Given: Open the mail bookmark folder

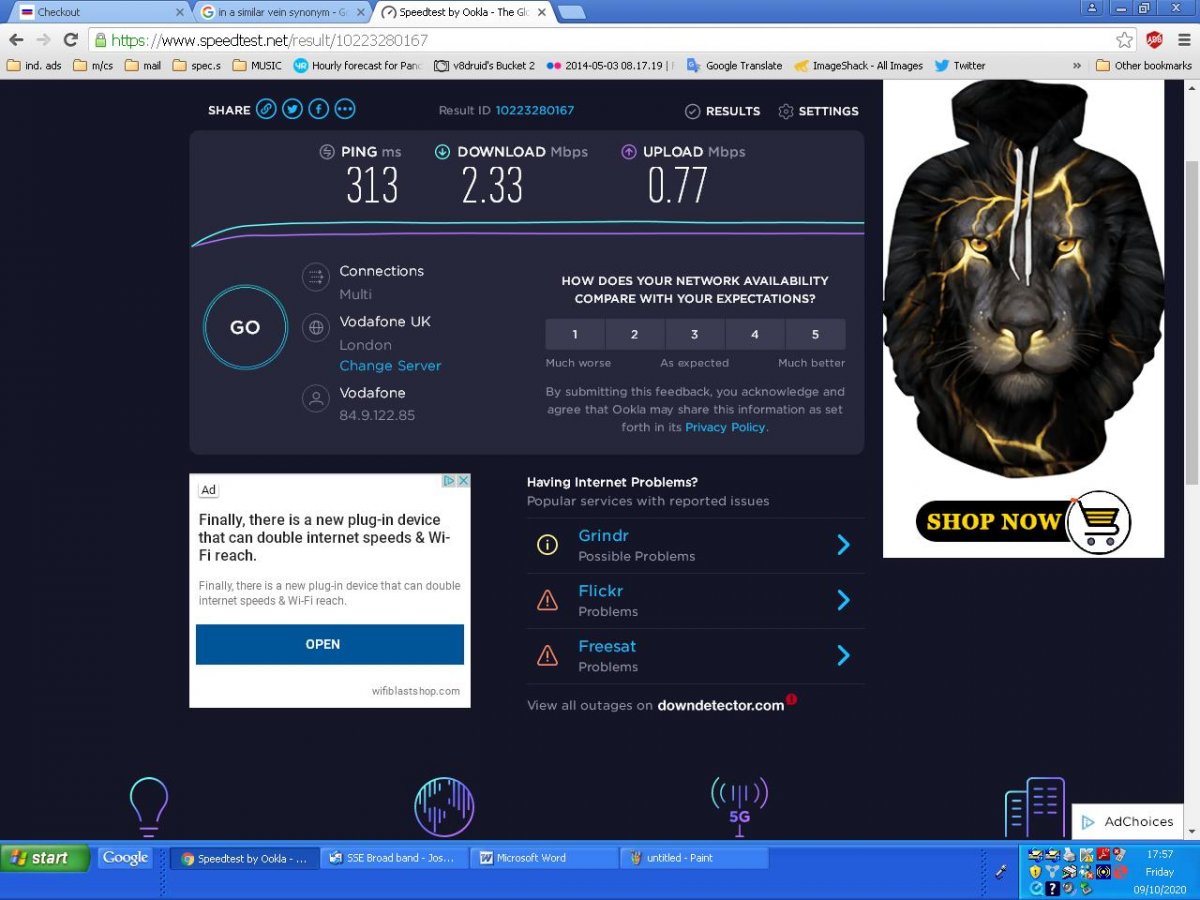Looking at the screenshot, I should (x=143, y=65).
